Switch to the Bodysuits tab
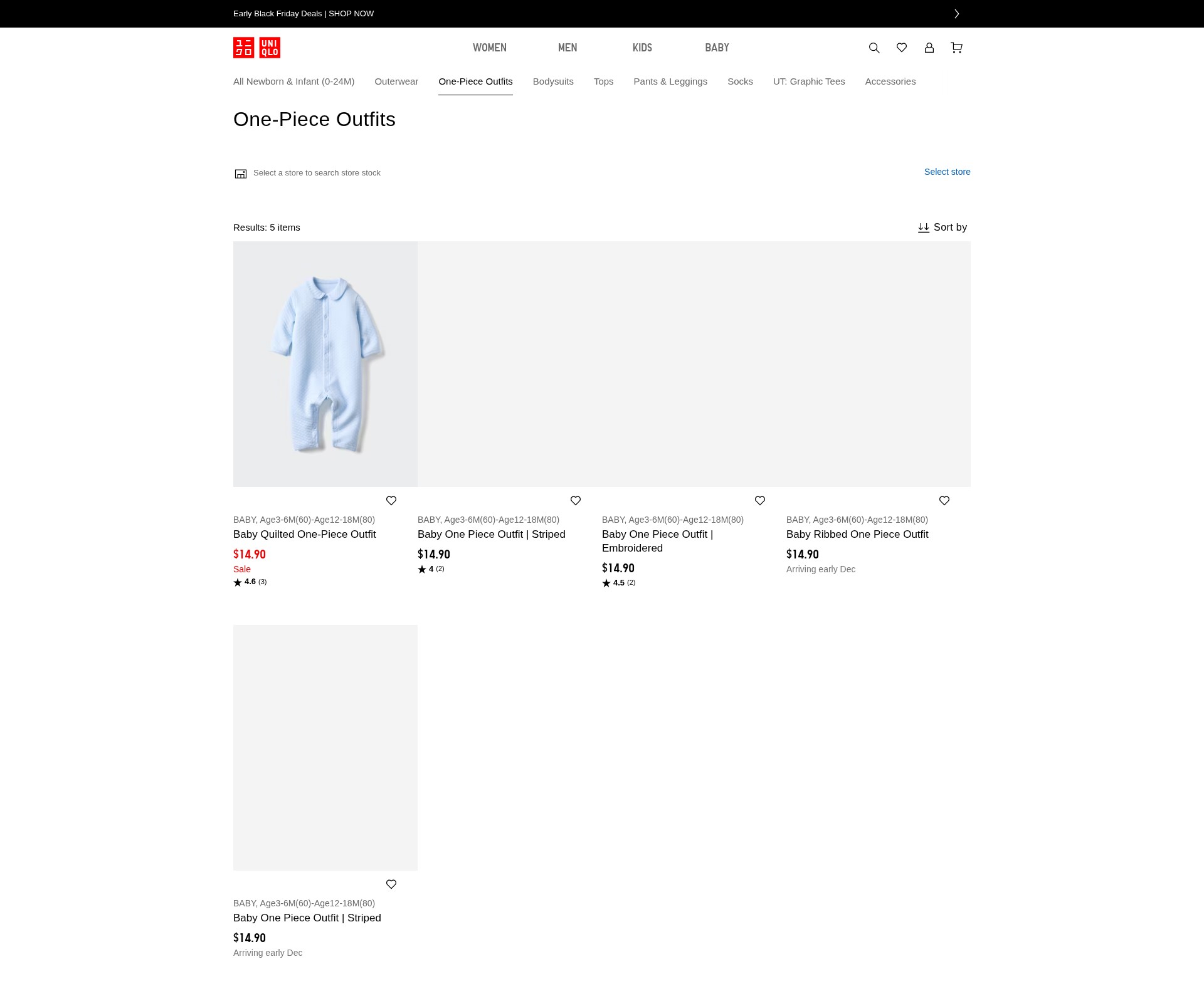1204x1006 pixels. tap(553, 81)
